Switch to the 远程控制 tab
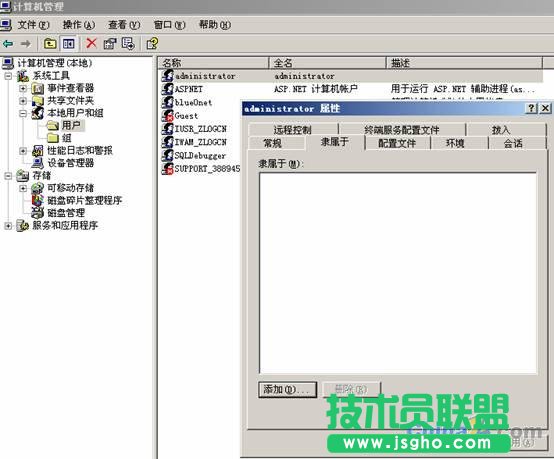The image size is (554, 459). point(293,130)
